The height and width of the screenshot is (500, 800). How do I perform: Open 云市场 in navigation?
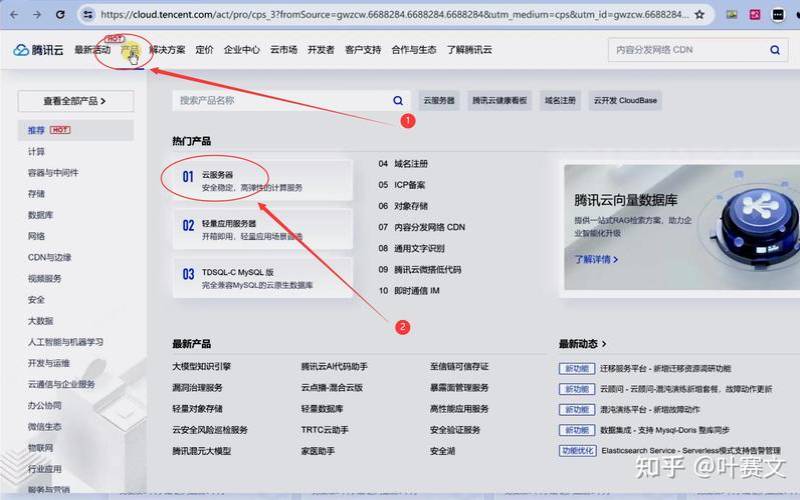click(284, 49)
